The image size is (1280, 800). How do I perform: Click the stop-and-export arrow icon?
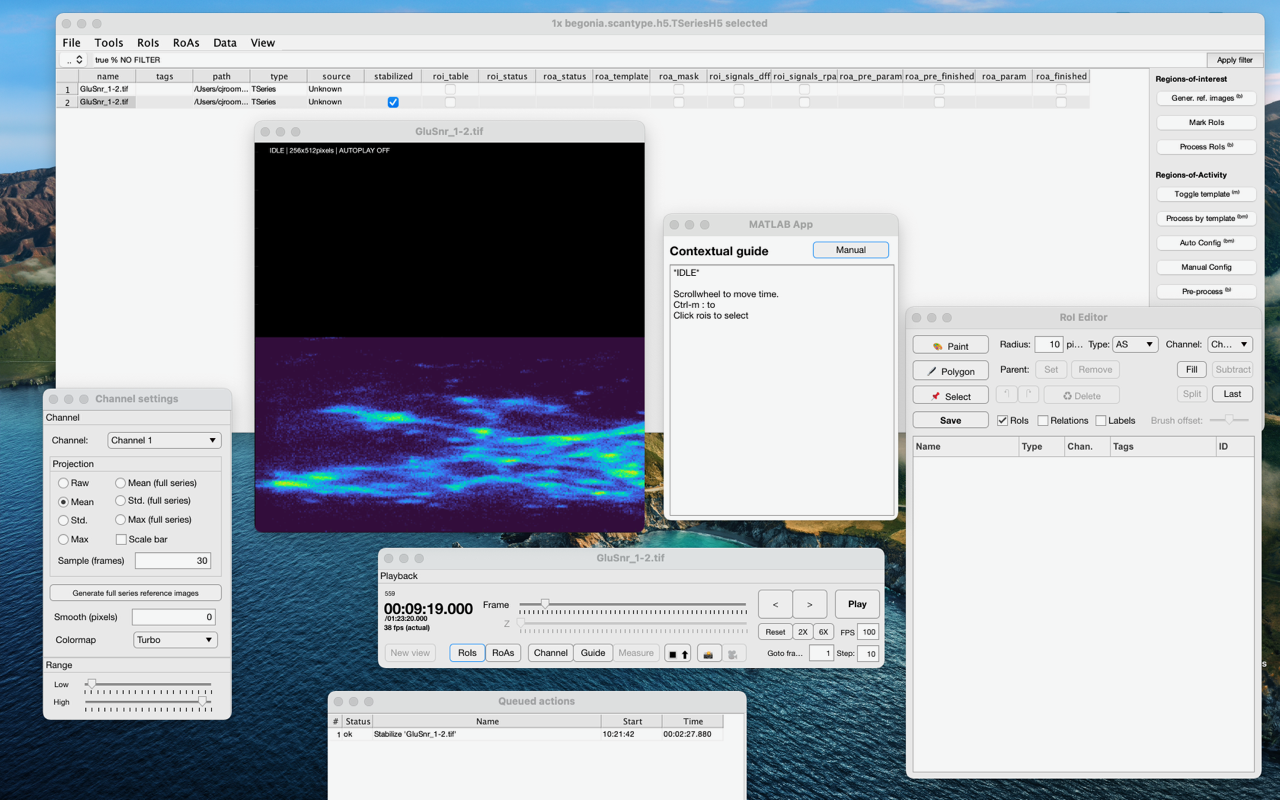(677, 653)
